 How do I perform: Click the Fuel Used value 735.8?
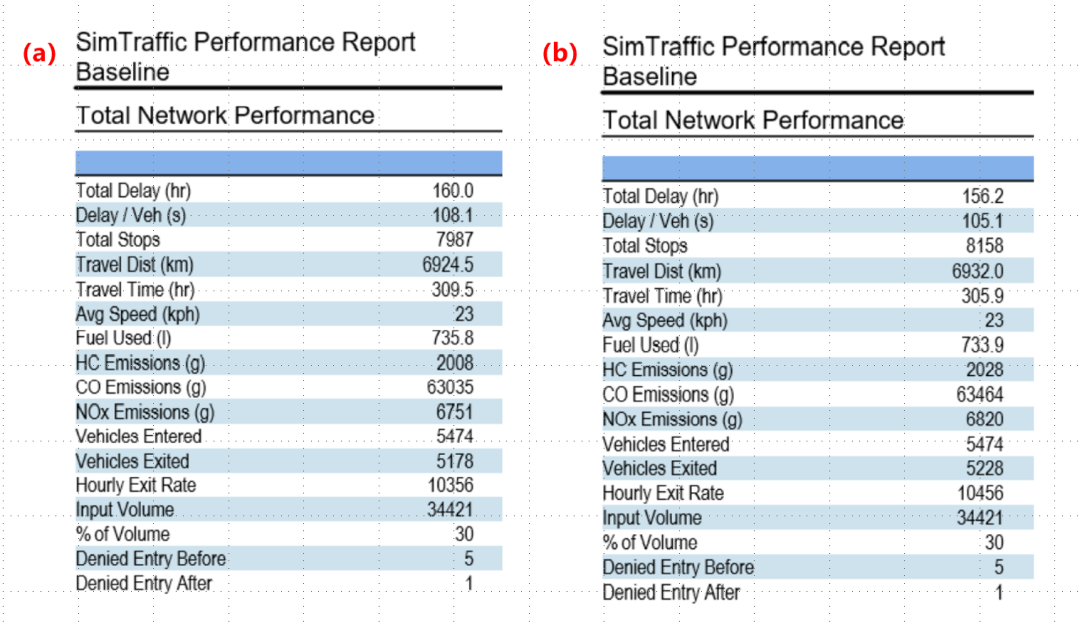click(x=453, y=338)
